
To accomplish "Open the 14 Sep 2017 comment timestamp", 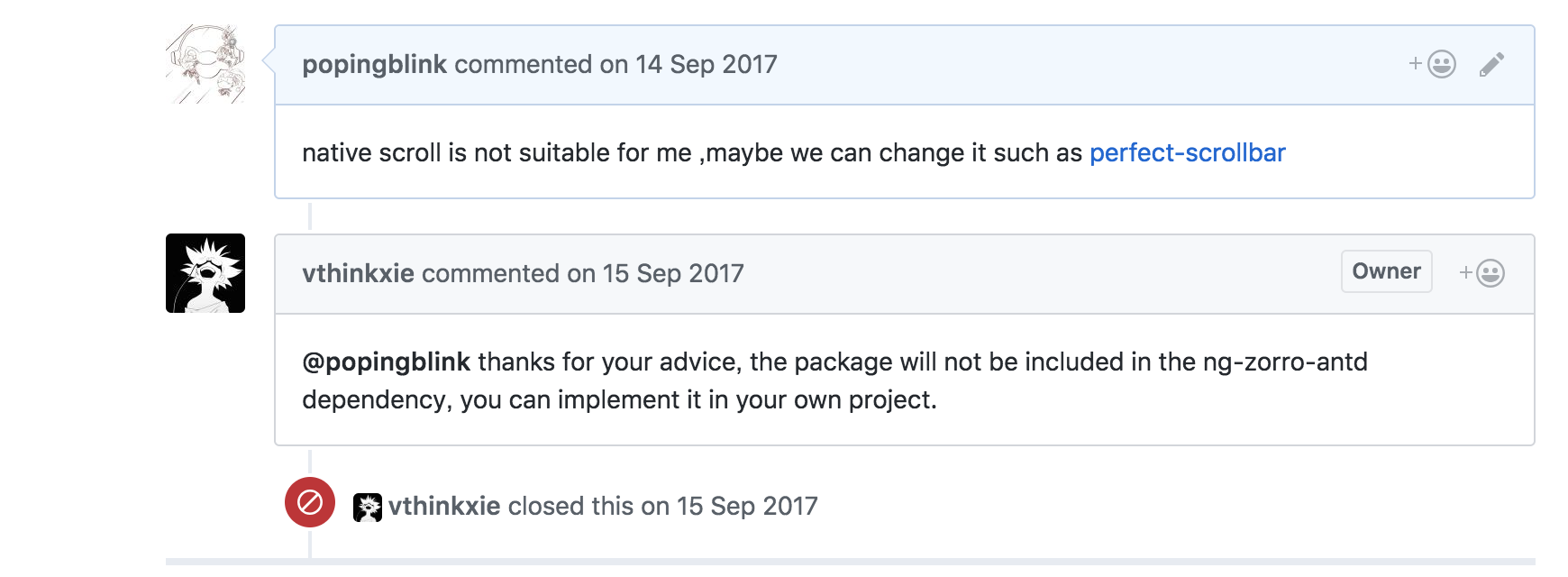I will tap(706, 65).
